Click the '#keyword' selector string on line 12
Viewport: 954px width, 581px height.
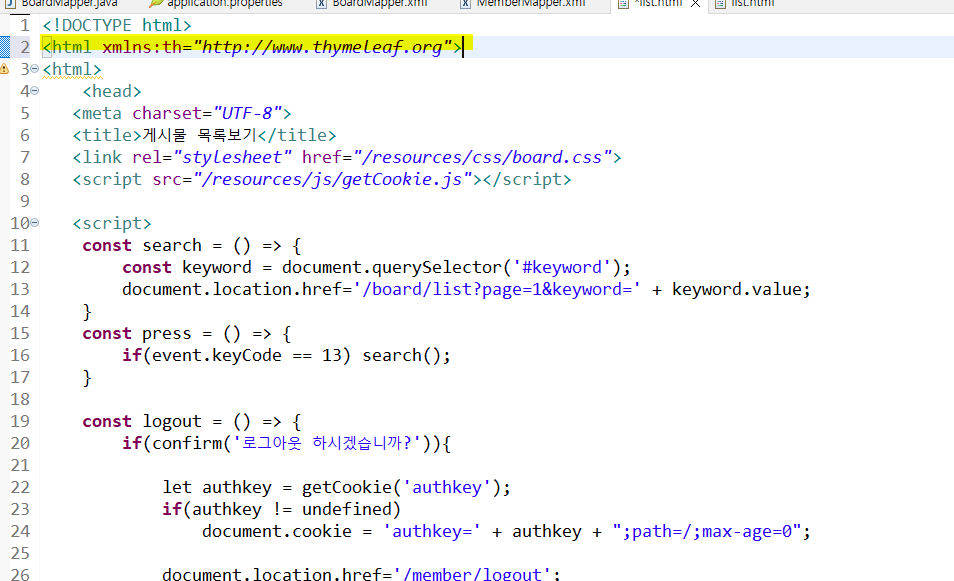pos(562,267)
